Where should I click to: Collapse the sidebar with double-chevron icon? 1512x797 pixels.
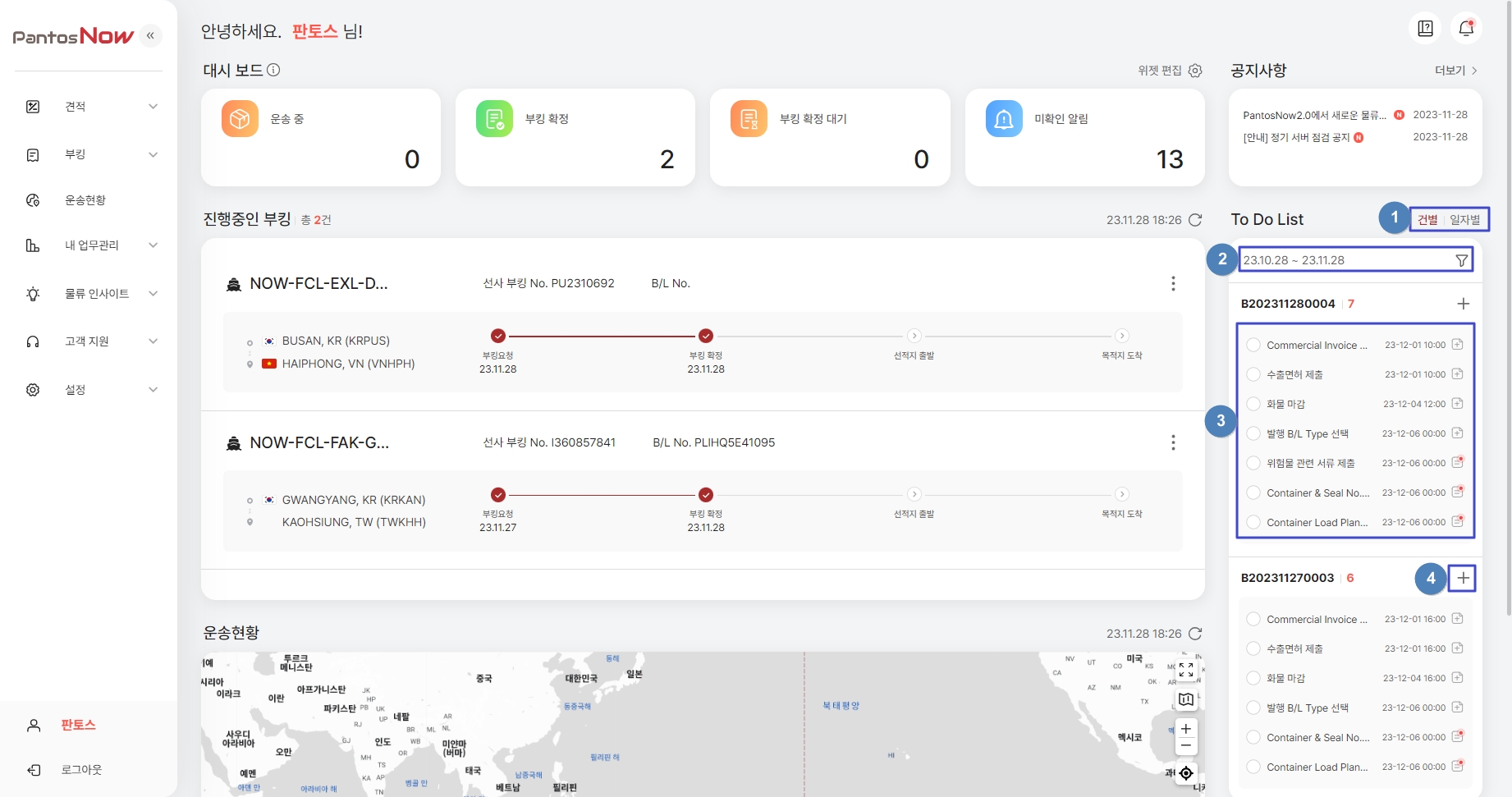[150, 35]
